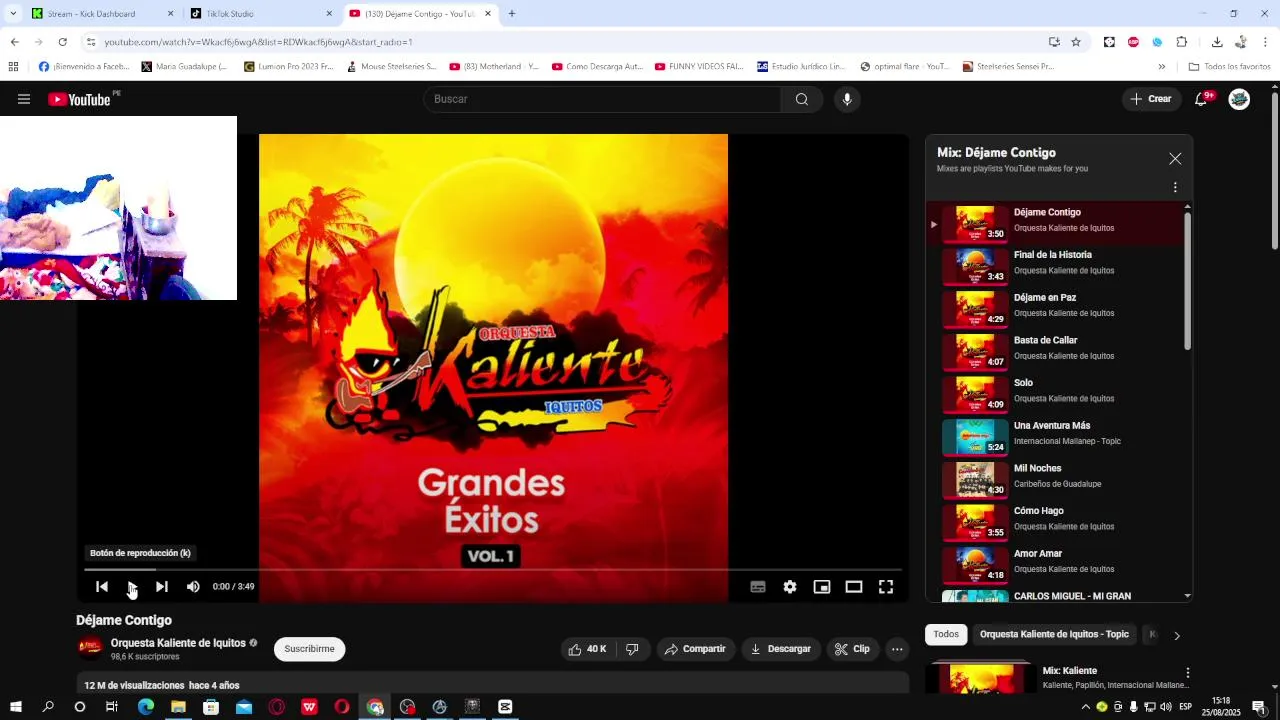Click the Descargar button
The width and height of the screenshot is (1280, 720).
(x=781, y=649)
